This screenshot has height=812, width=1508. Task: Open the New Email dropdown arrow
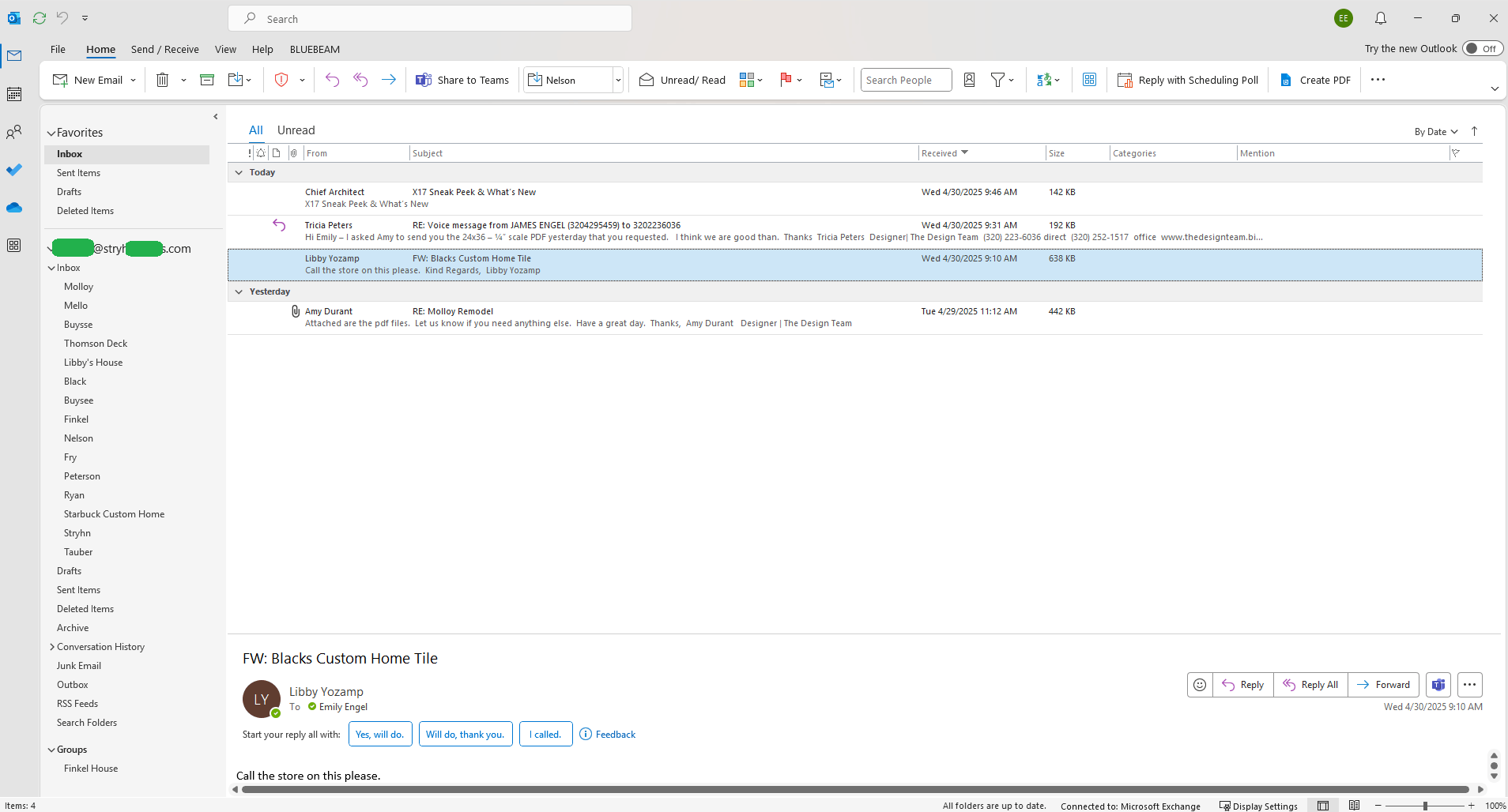click(133, 80)
